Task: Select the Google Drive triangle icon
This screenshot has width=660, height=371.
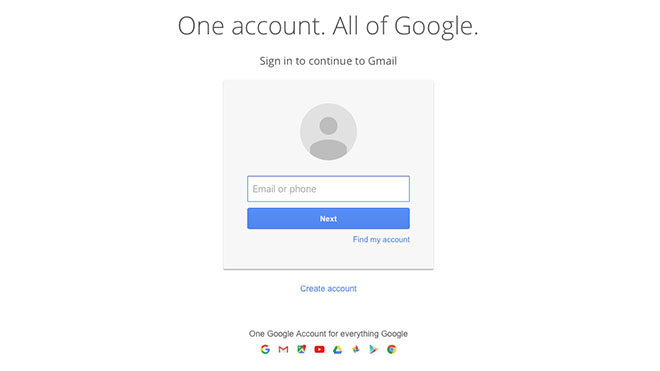Action: coord(338,349)
